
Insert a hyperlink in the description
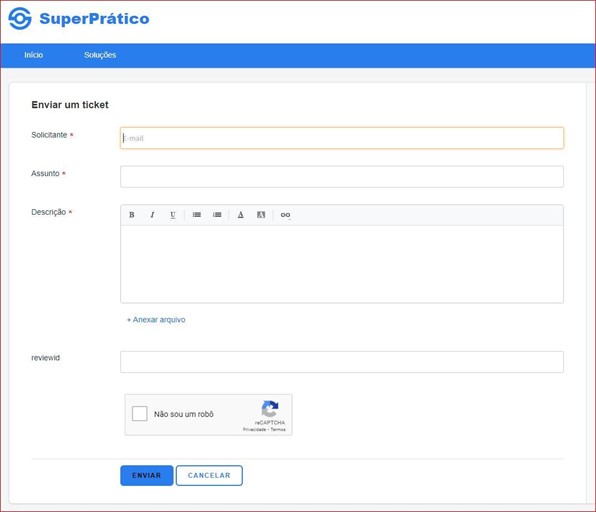pyautogui.click(x=285, y=215)
